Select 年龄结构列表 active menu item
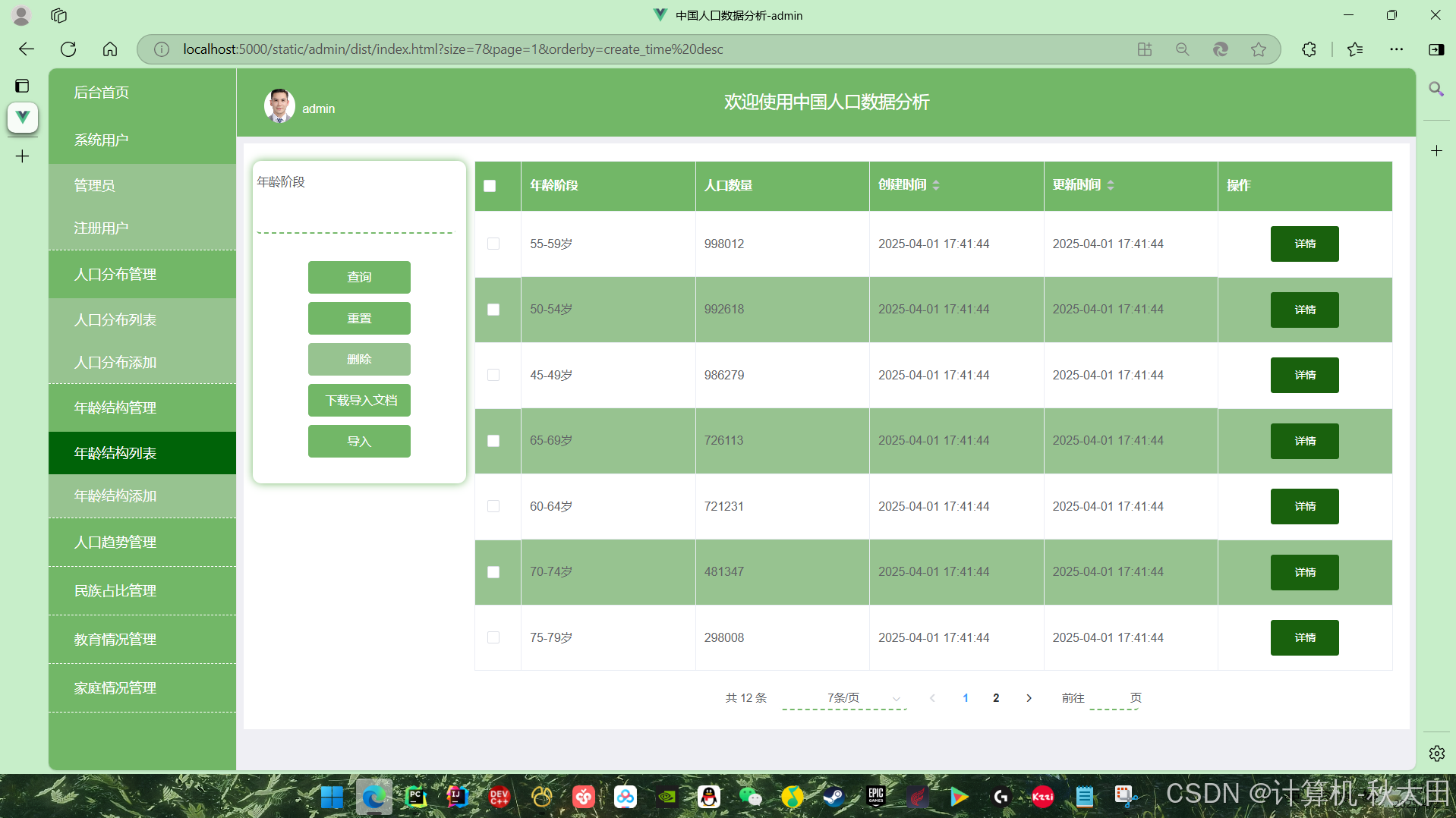 point(143,453)
